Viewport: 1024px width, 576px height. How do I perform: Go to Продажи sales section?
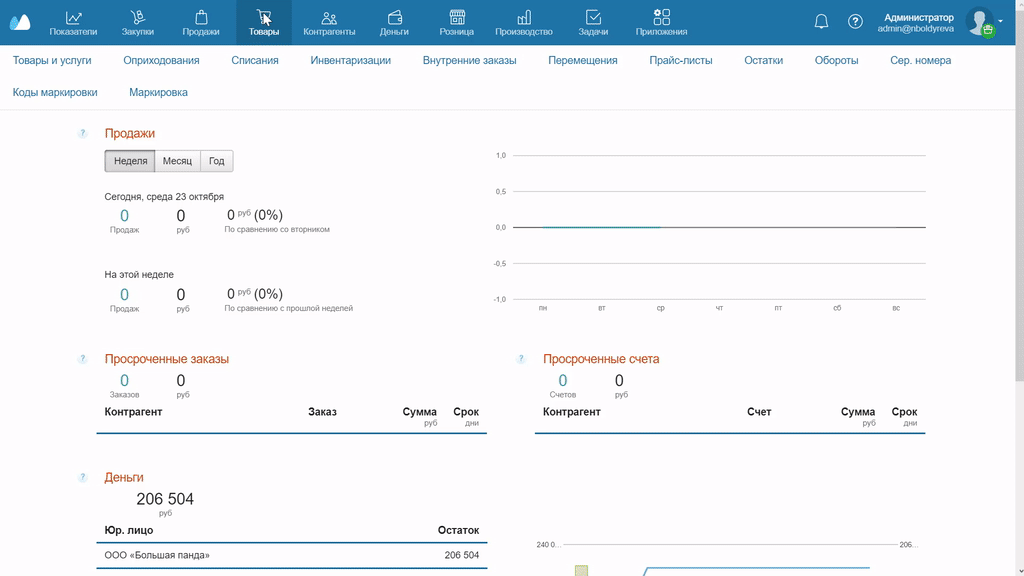[201, 22]
